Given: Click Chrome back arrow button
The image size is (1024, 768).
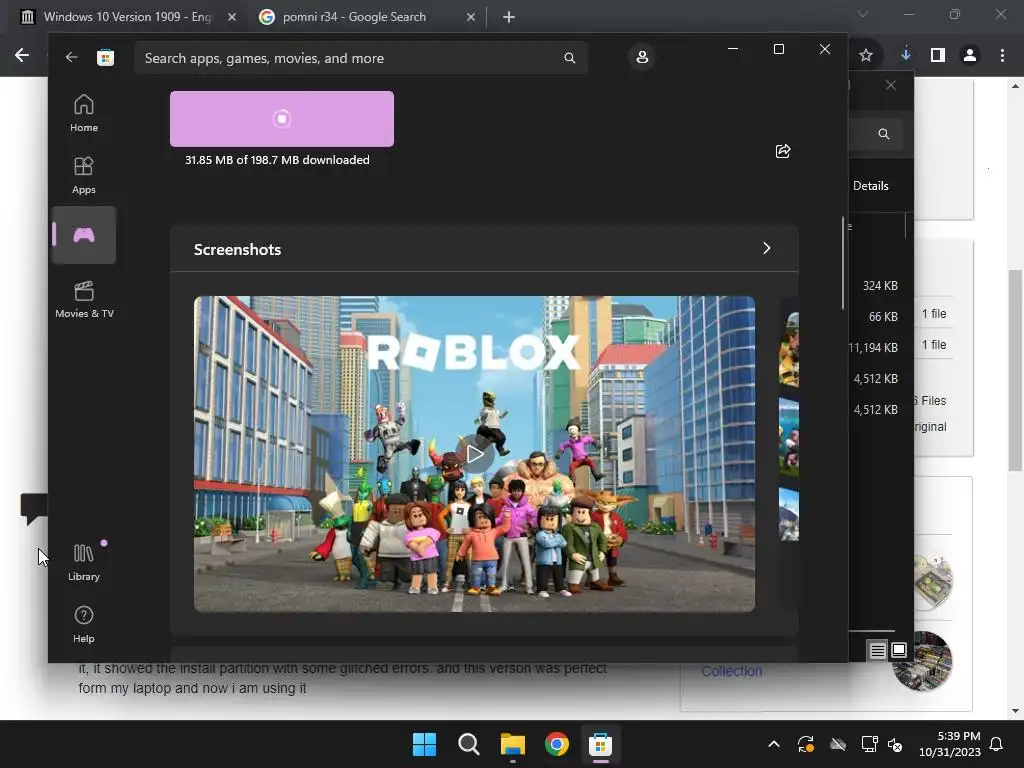Looking at the screenshot, I should tap(22, 56).
